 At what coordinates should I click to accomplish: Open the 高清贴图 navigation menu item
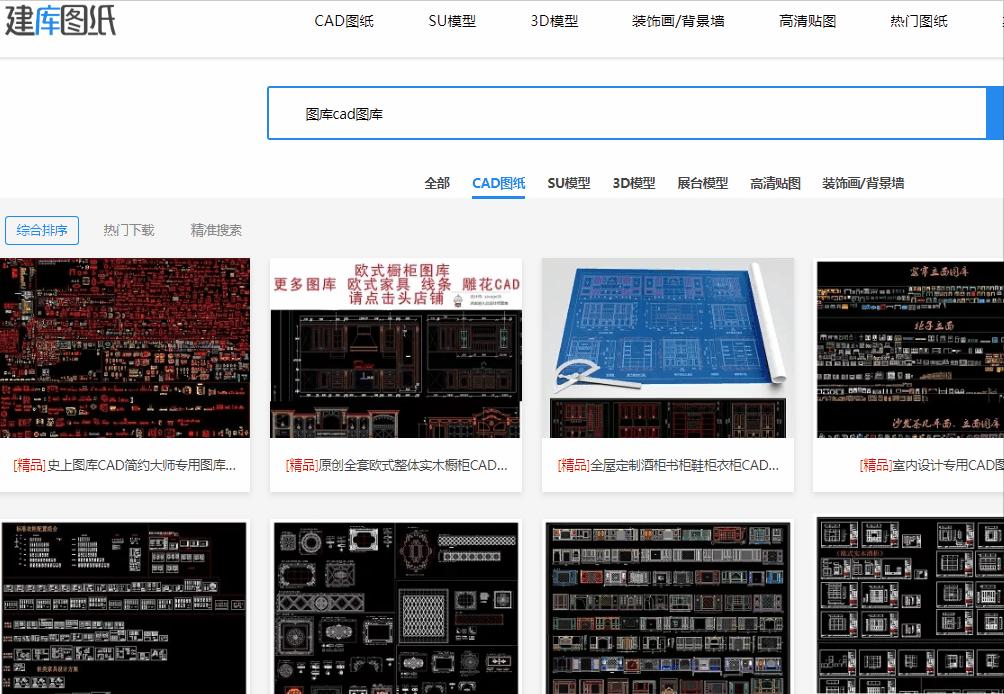(807, 20)
